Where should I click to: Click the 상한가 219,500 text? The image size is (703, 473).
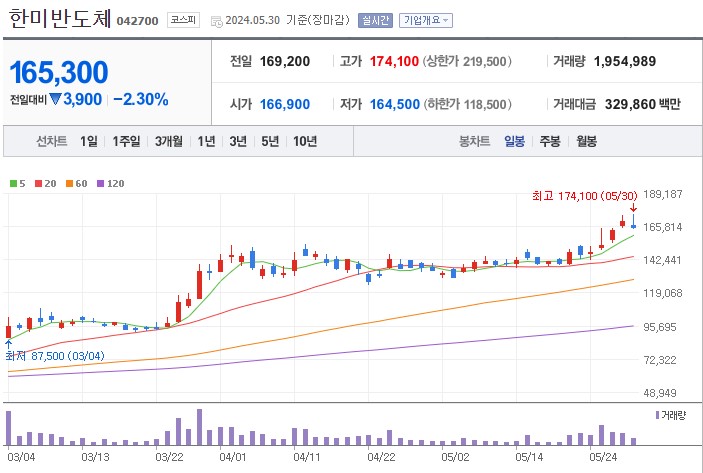[467, 61]
